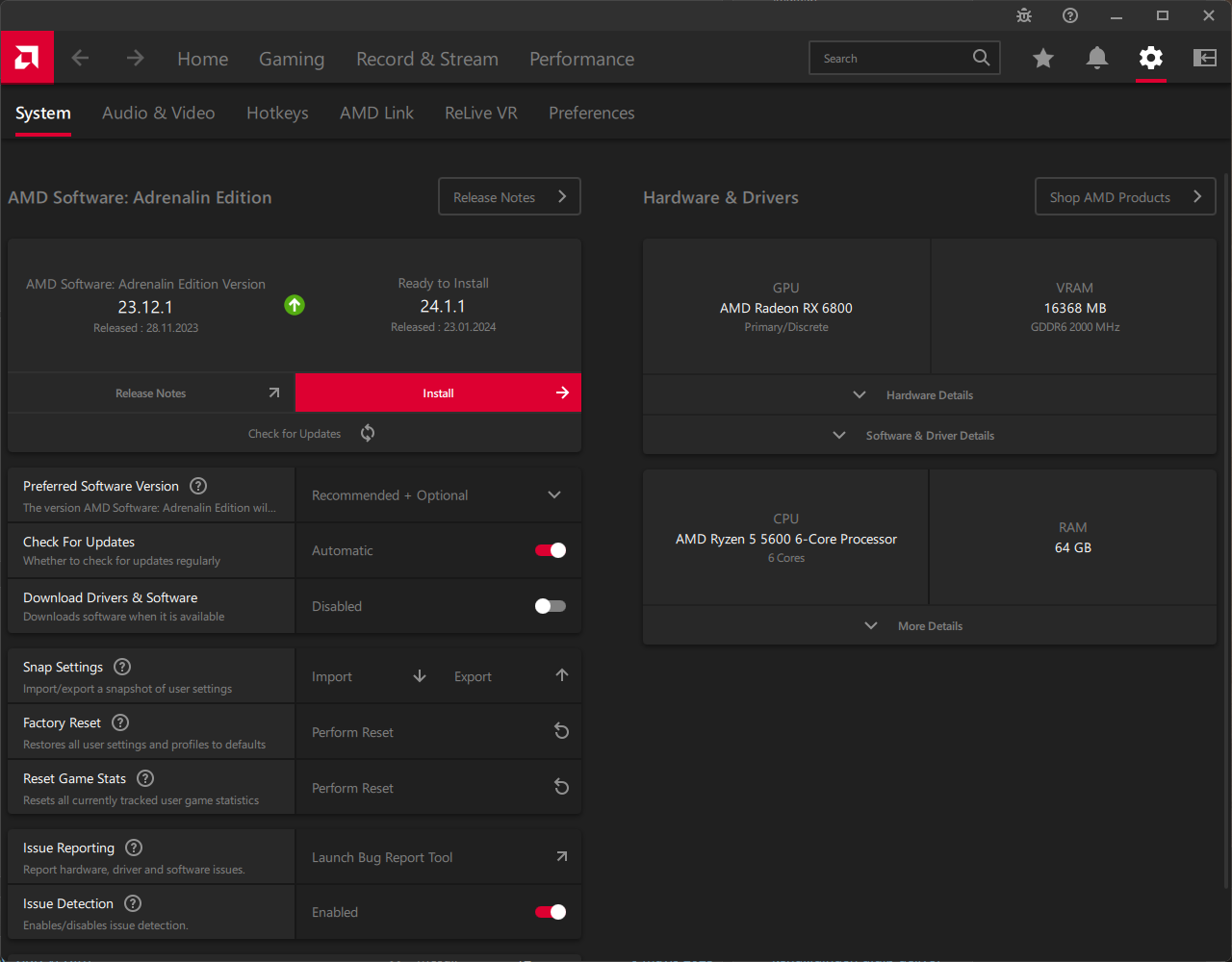Click the AMD Radeon RX 6800 GPU text

(x=786, y=308)
